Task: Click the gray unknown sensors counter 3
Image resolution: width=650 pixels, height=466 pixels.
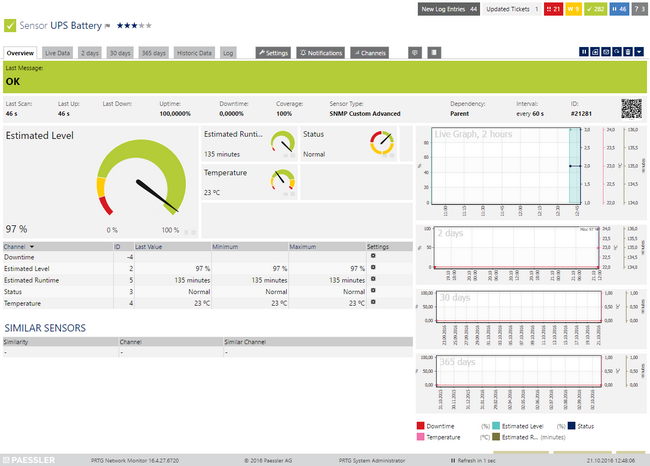Action: (639, 9)
